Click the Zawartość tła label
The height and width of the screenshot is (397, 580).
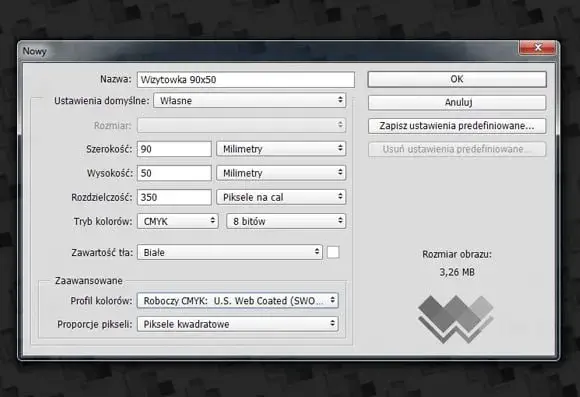pos(102,253)
